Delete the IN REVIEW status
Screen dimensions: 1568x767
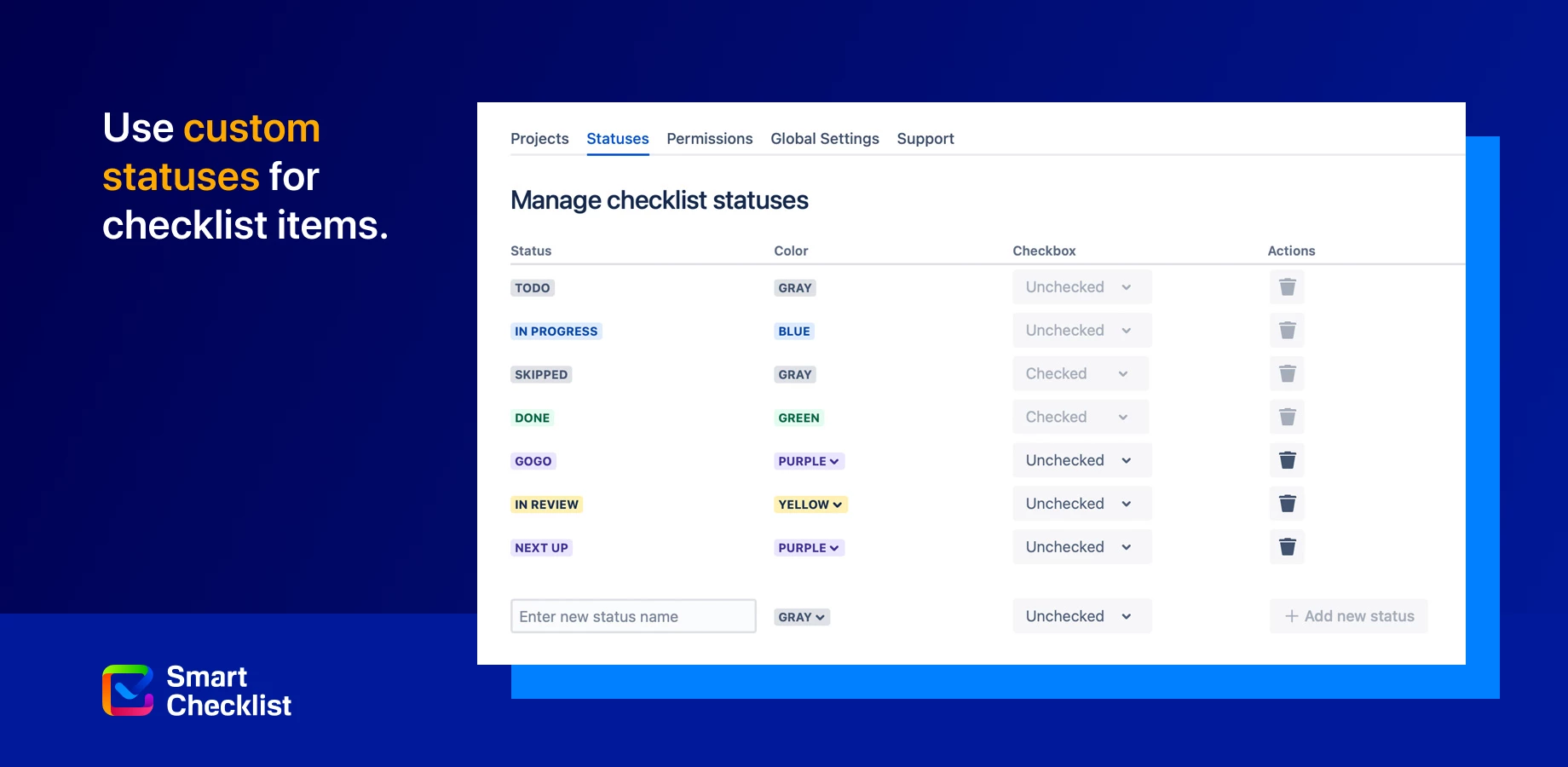1287,504
